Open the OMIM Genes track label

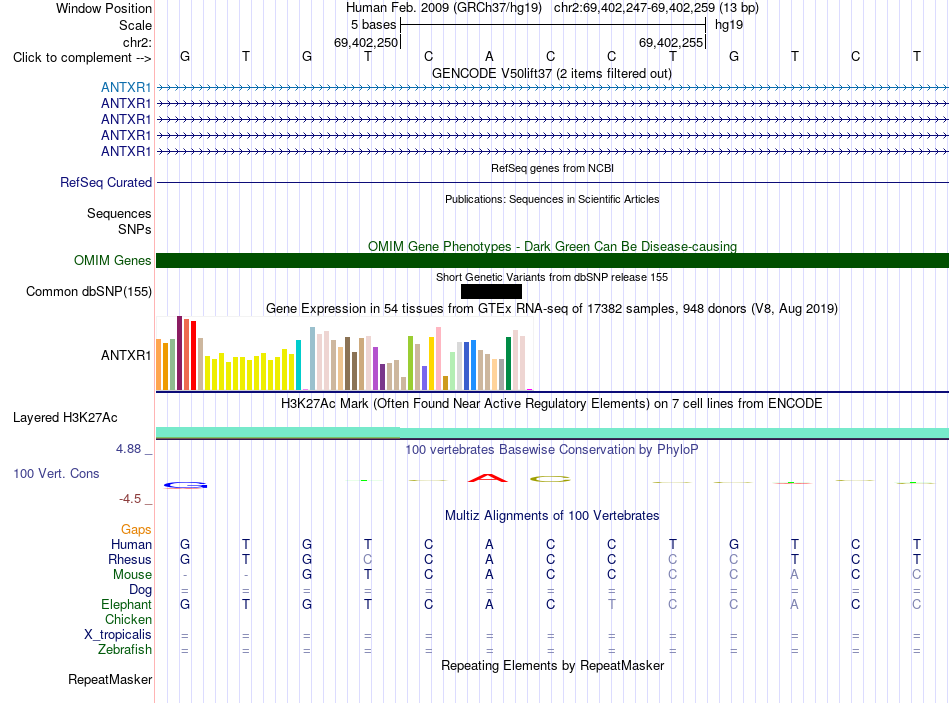tap(113, 261)
